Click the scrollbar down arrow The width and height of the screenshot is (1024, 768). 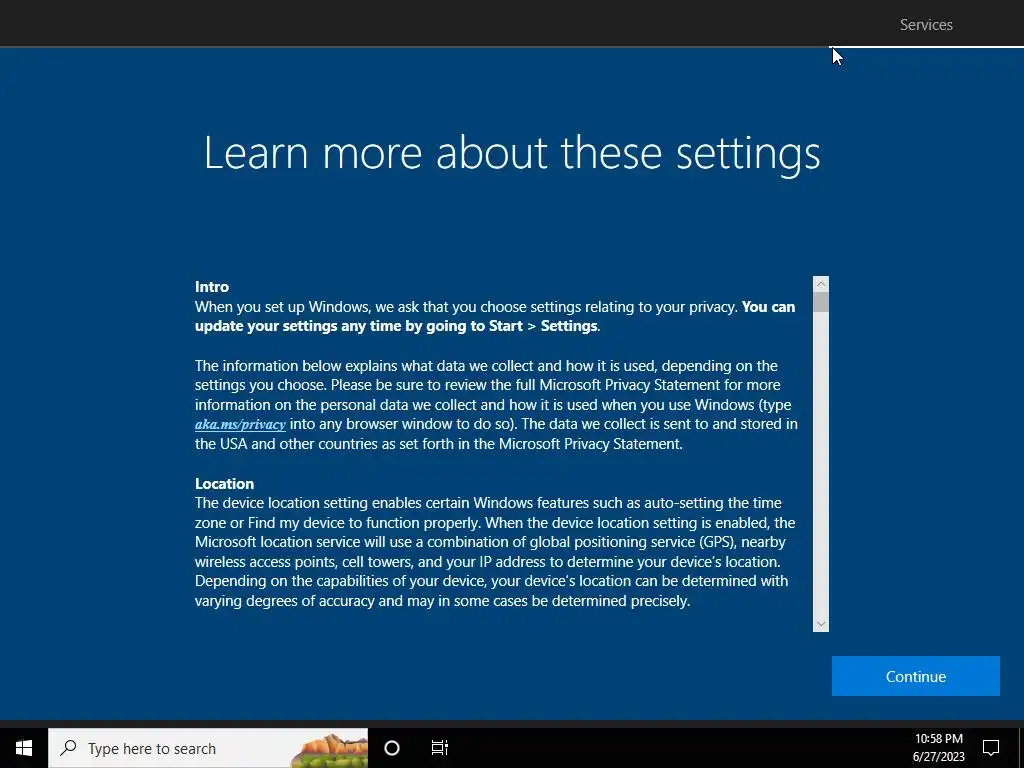pos(821,624)
